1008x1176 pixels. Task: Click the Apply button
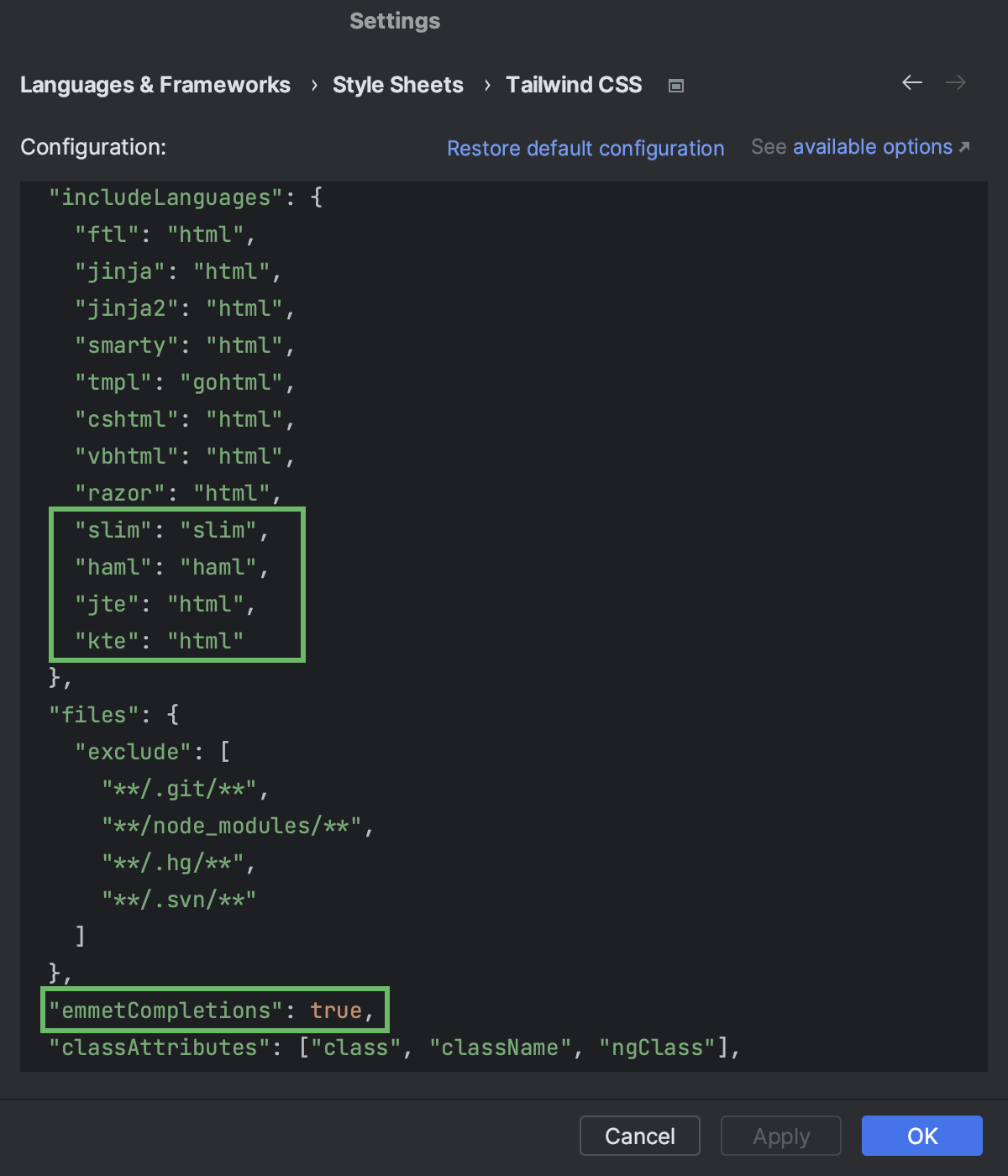point(780,1136)
